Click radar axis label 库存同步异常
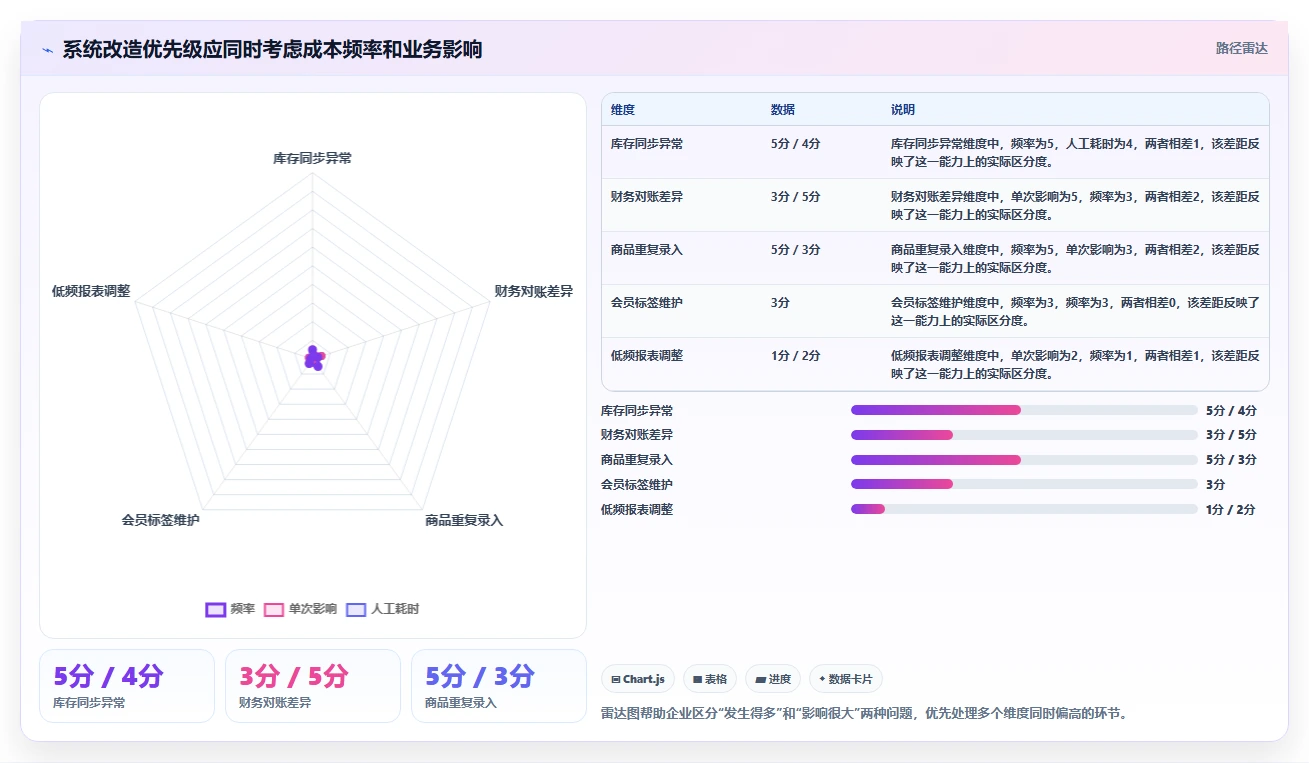This screenshot has width=1309, height=763. coord(312,158)
